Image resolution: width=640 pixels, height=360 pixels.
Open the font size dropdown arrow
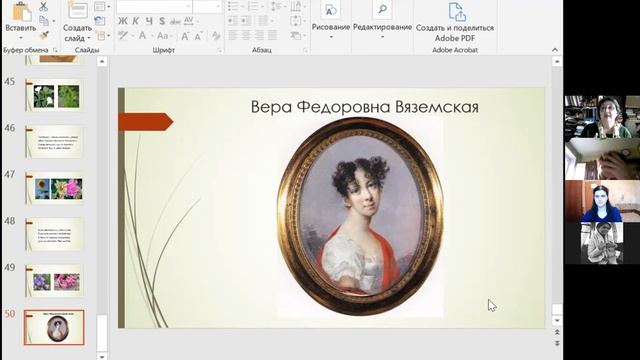point(218,6)
